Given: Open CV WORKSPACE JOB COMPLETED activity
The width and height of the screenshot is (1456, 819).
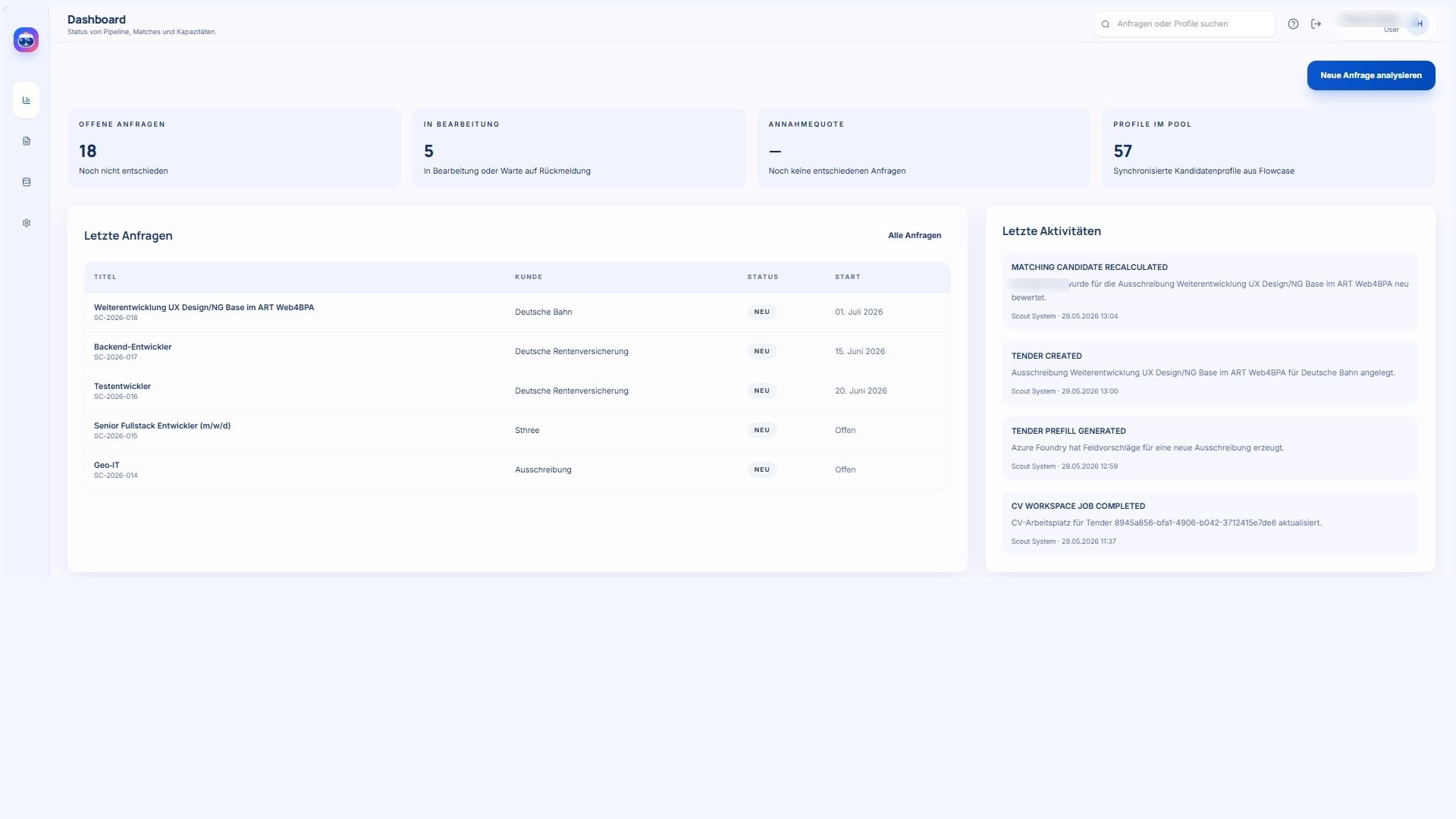Looking at the screenshot, I should click(1210, 523).
